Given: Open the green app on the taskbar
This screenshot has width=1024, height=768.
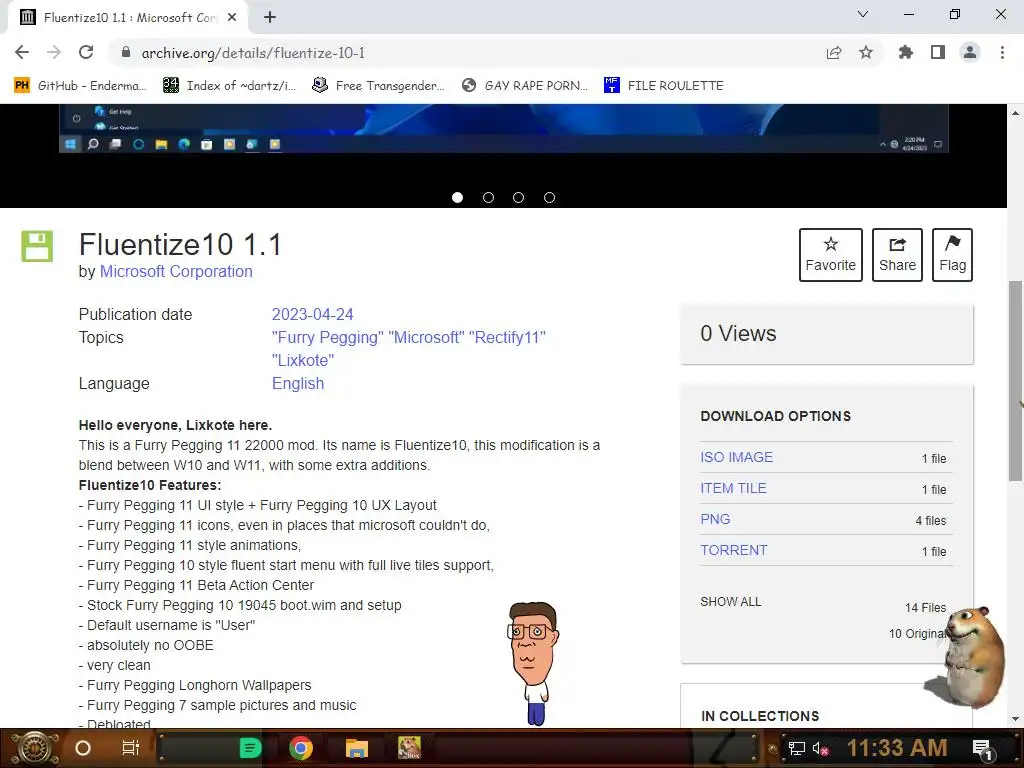Looking at the screenshot, I should [x=251, y=748].
